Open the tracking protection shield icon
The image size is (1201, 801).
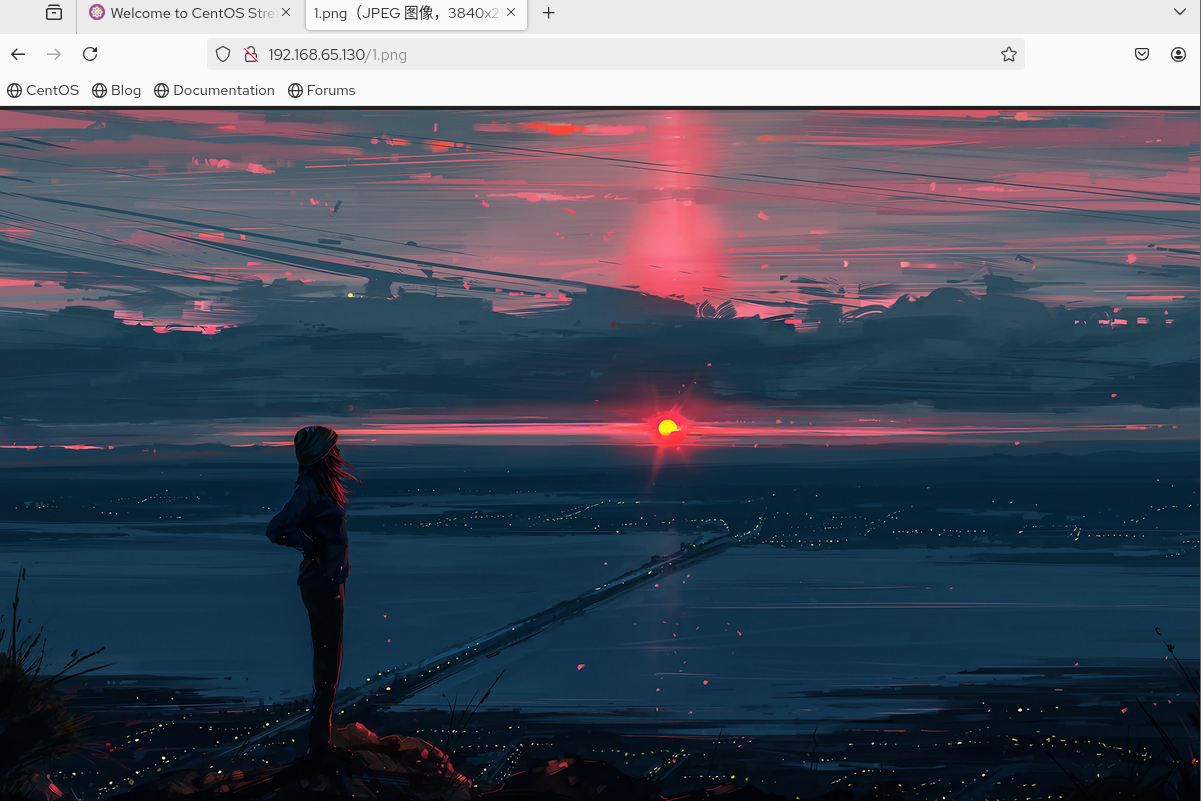(x=223, y=54)
